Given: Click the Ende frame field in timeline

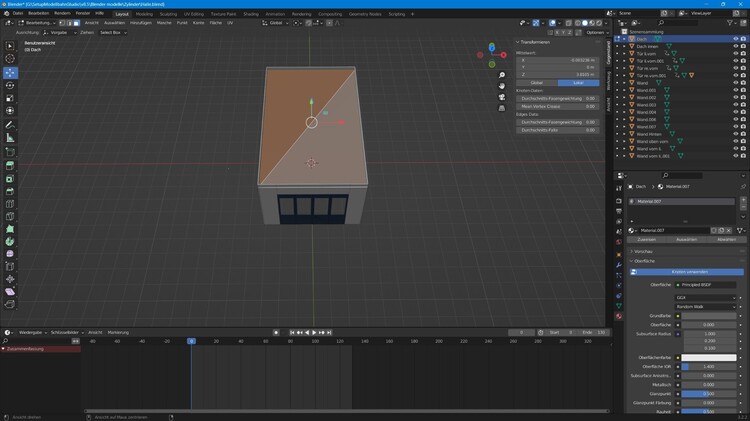Looking at the screenshot, I should (x=594, y=332).
